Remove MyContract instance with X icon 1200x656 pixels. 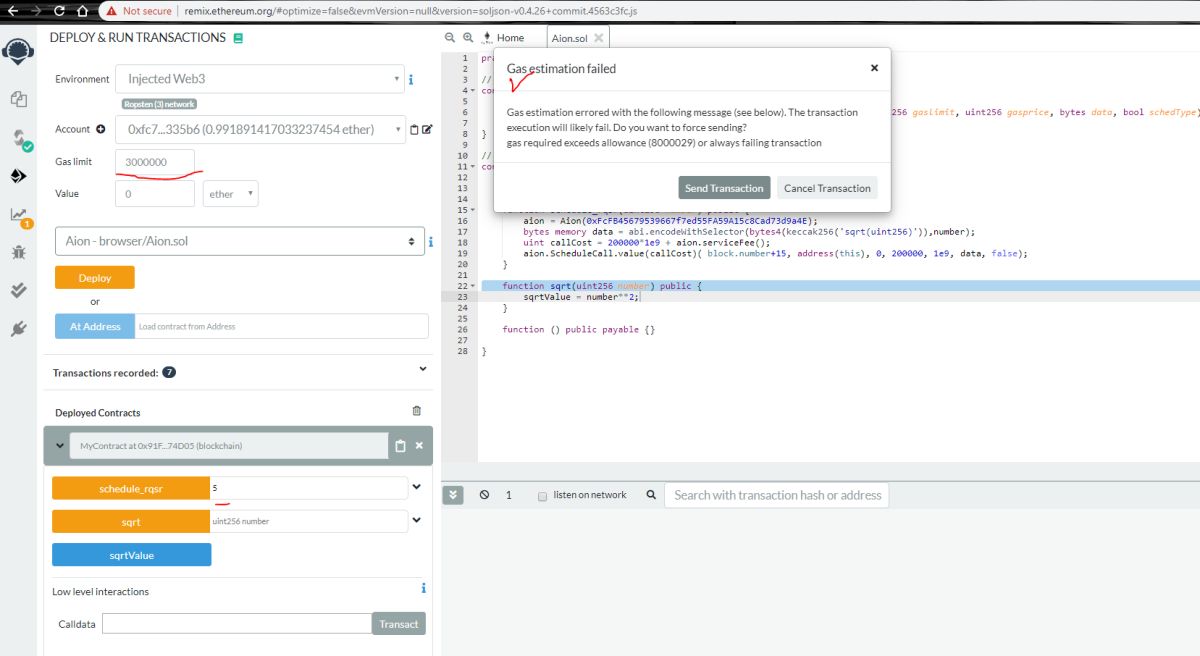(x=419, y=446)
